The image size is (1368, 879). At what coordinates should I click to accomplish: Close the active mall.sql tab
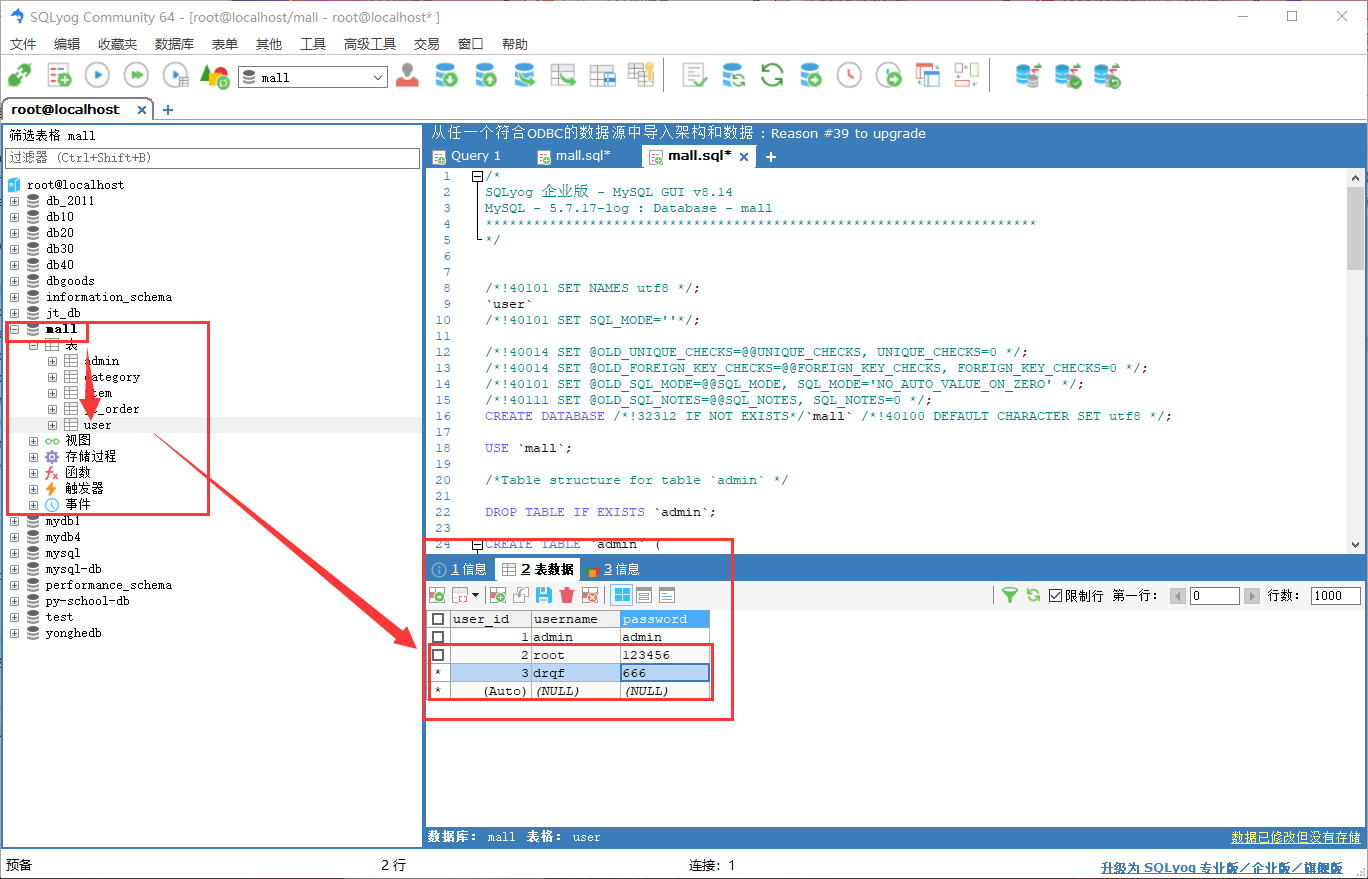(x=744, y=156)
